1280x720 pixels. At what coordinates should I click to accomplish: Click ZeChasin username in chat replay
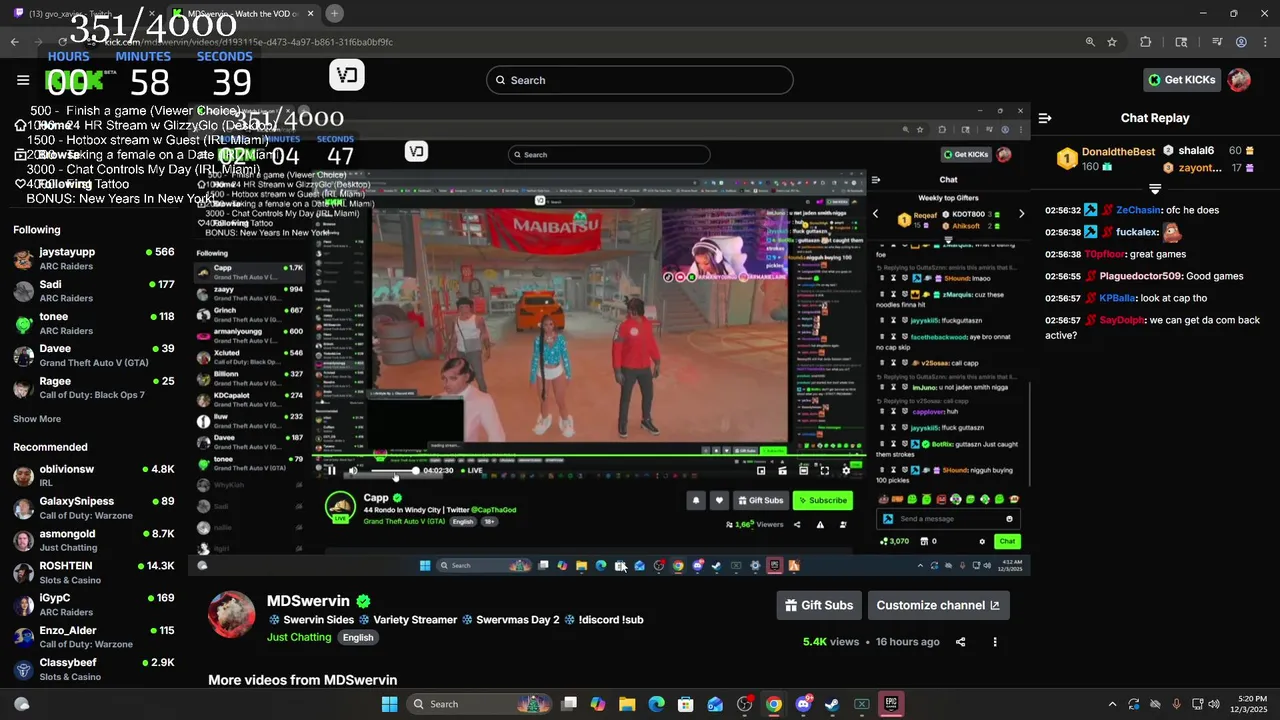1138,210
